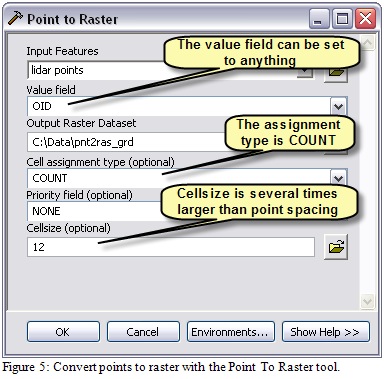Viewport: 384px width, 379px height.
Task: Click the 'Input Features' label
Action: 62,51
